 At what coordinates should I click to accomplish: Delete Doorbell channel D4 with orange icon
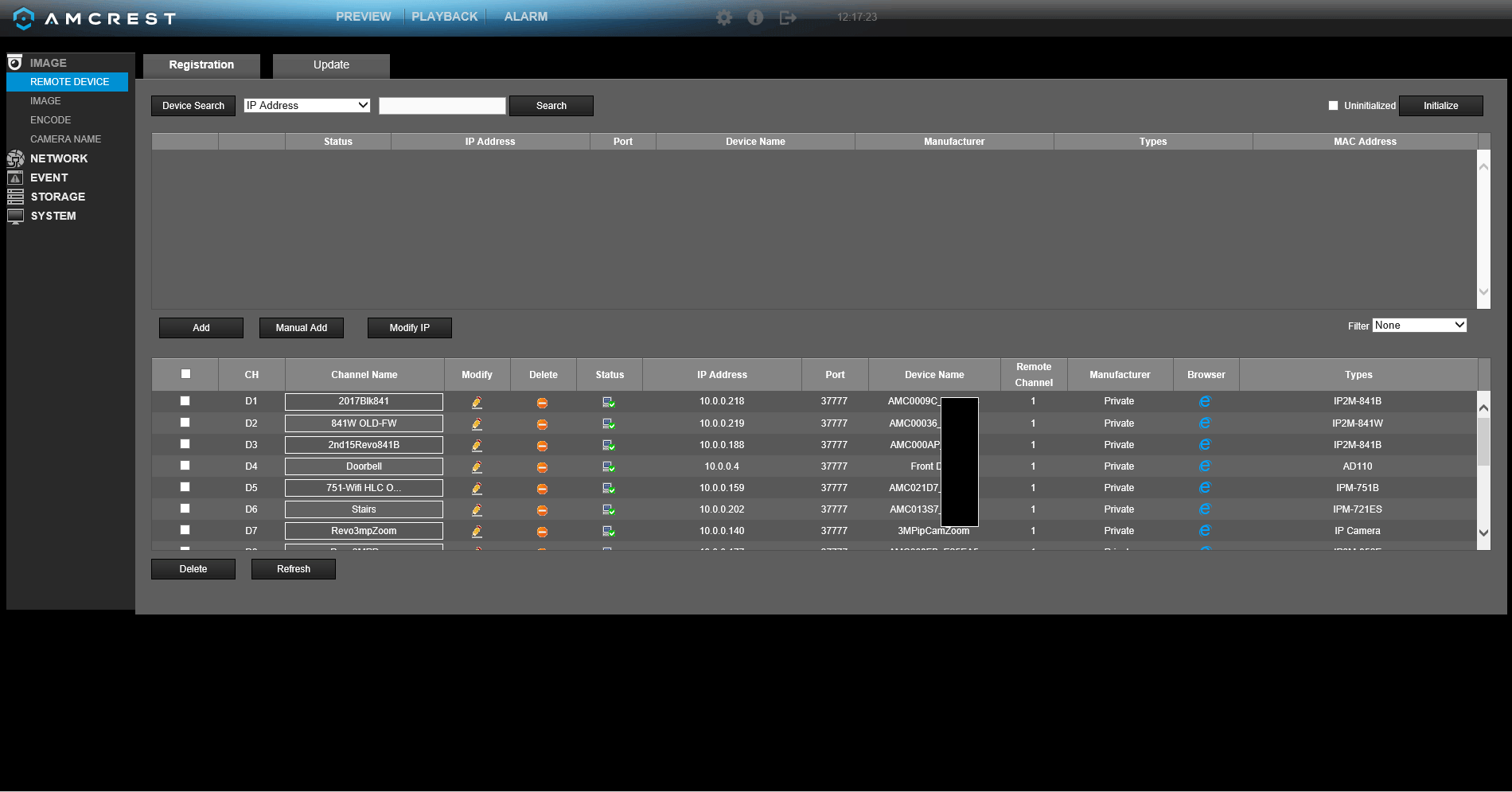pos(542,467)
